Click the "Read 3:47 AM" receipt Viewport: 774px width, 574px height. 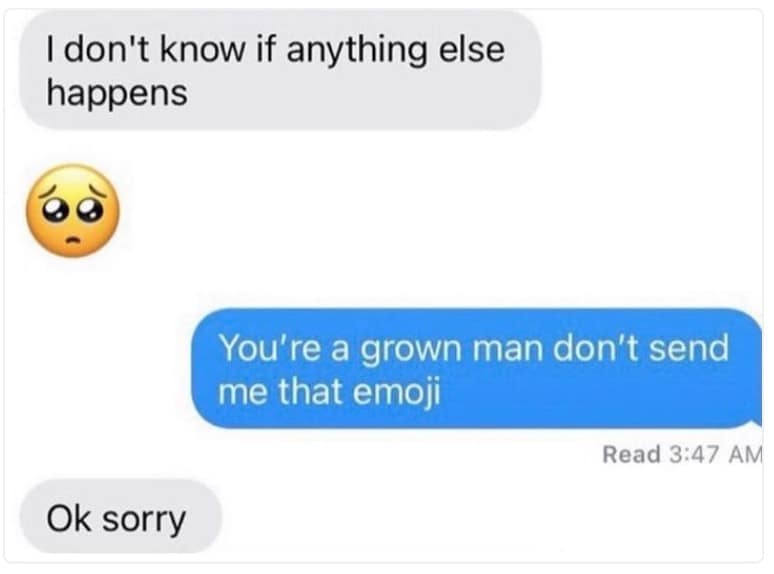click(x=683, y=454)
